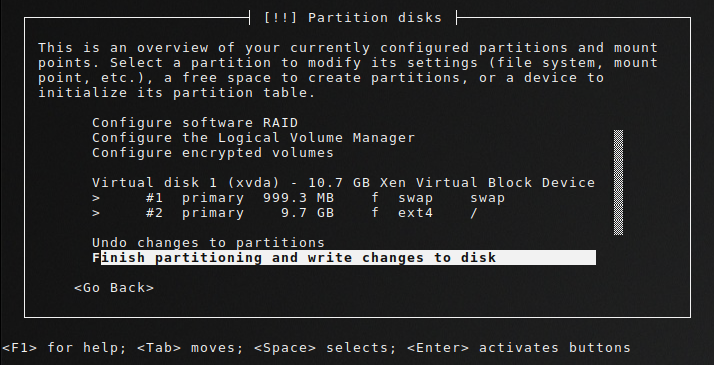Image resolution: width=714 pixels, height=365 pixels.
Task: Select Configure software RAID
Action: pos(195,123)
